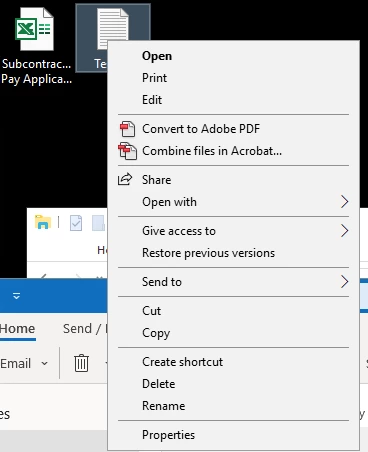Image resolution: width=368 pixels, height=452 pixels.
Task: Open the Give access to submenu
Action: [233, 231]
